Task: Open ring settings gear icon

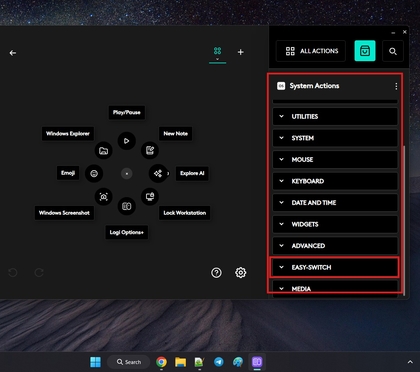Action: pyautogui.click(x=241, y=273)
